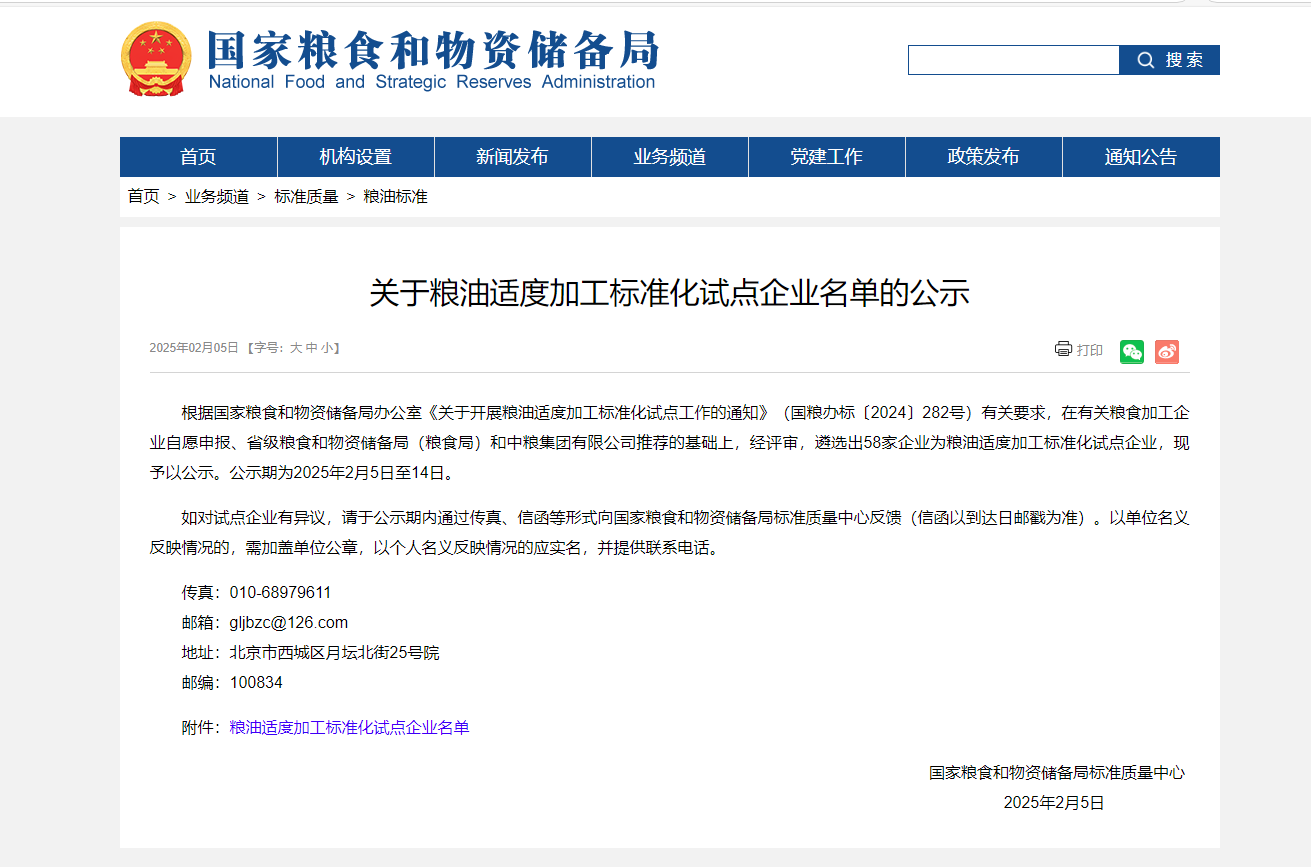Share the article via the WeChat icon

point(1131,351)
